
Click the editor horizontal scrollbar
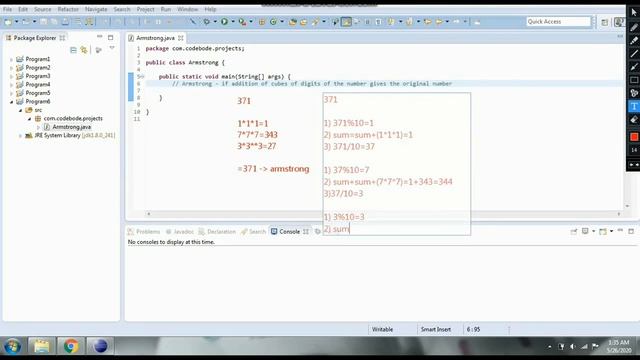point(384,214)
